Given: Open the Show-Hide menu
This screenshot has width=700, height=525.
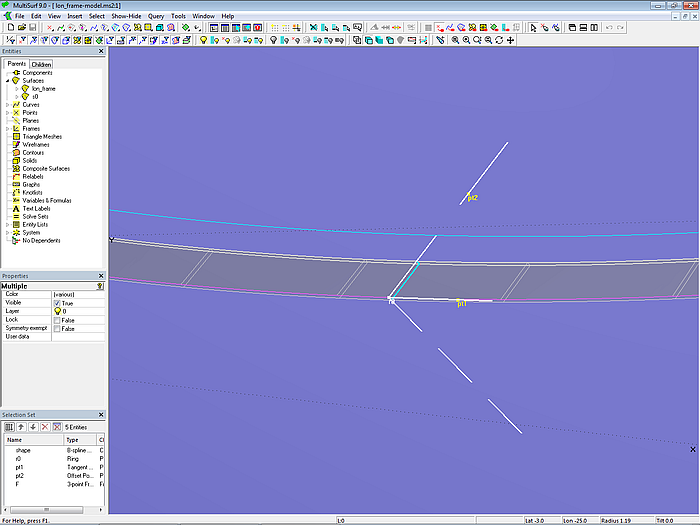Looking at the screenshot, I should click(x=126, y=16).
